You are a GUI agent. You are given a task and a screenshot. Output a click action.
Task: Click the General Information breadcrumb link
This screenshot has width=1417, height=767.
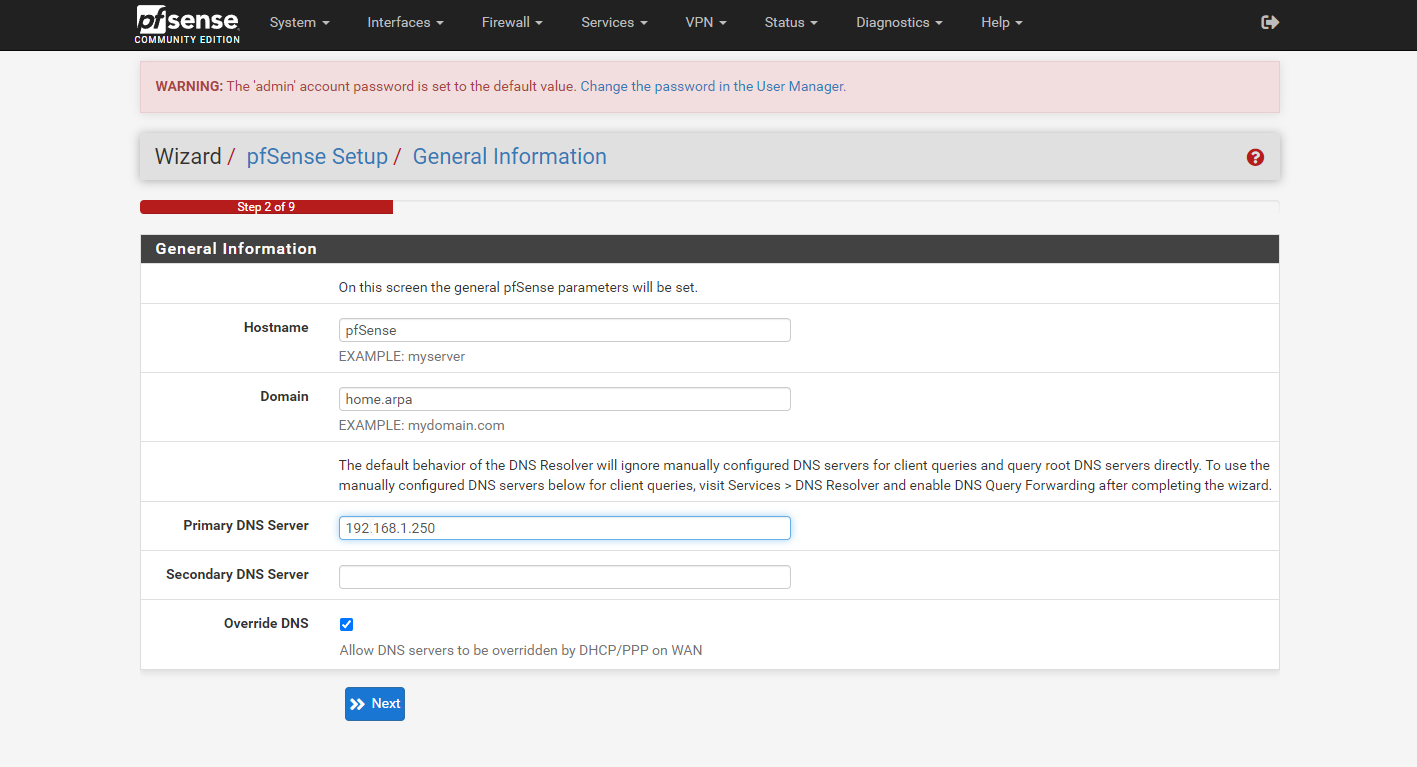tap(509, 157)
